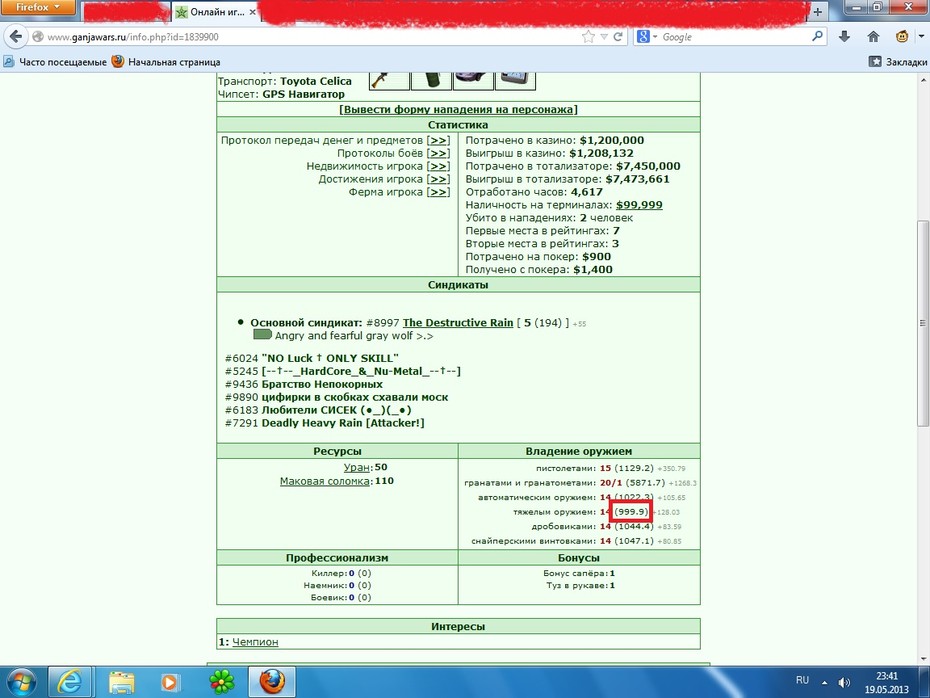Open ICQ green flower taskbar icon
Image resolution: width=930 pixels, height=698 pixels.
coord(222,683)
